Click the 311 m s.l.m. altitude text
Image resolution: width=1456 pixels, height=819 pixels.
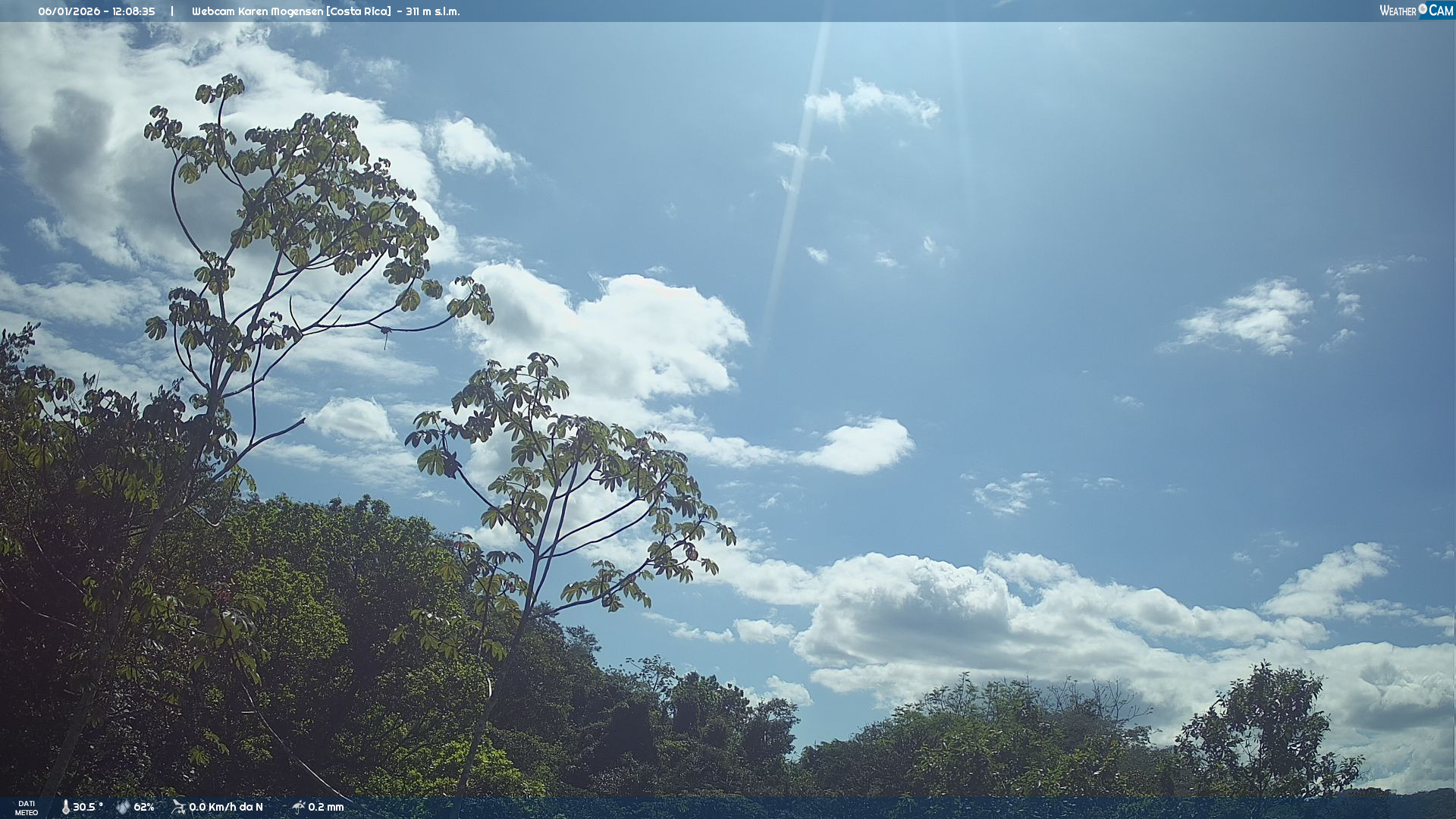click(x=432, y=11)
